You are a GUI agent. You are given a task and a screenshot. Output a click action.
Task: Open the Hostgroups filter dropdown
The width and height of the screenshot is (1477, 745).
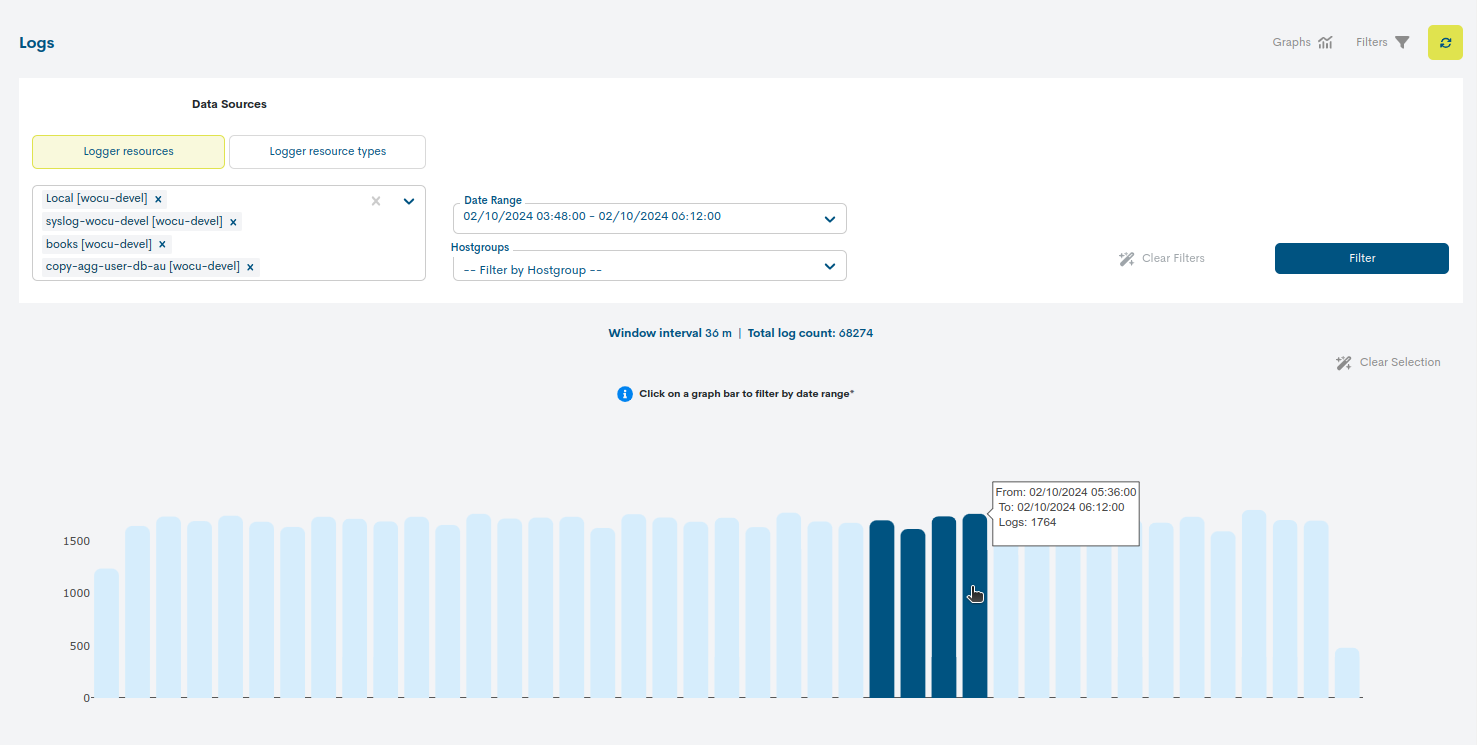650,266
